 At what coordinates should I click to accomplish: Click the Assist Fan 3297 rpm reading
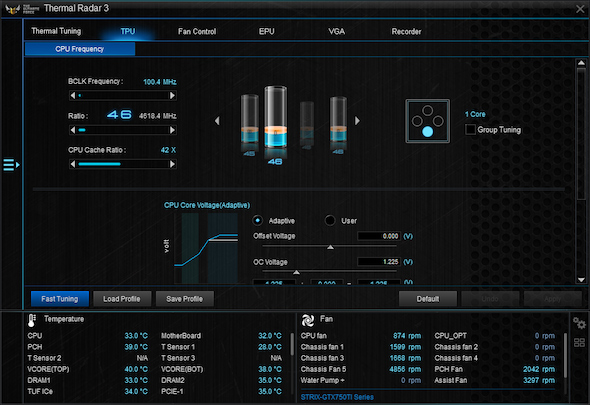tap(539, 380)
